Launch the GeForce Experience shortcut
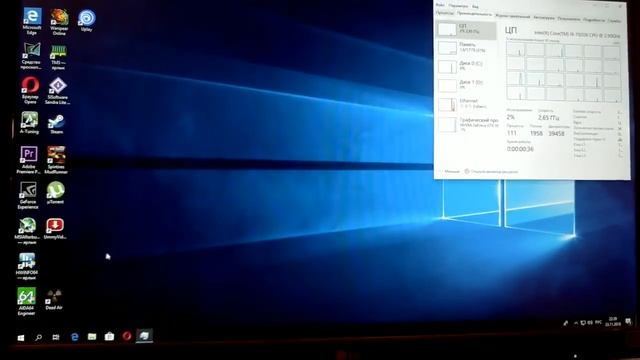This screenshot has height=360, width=640. [x=28, y=196]
